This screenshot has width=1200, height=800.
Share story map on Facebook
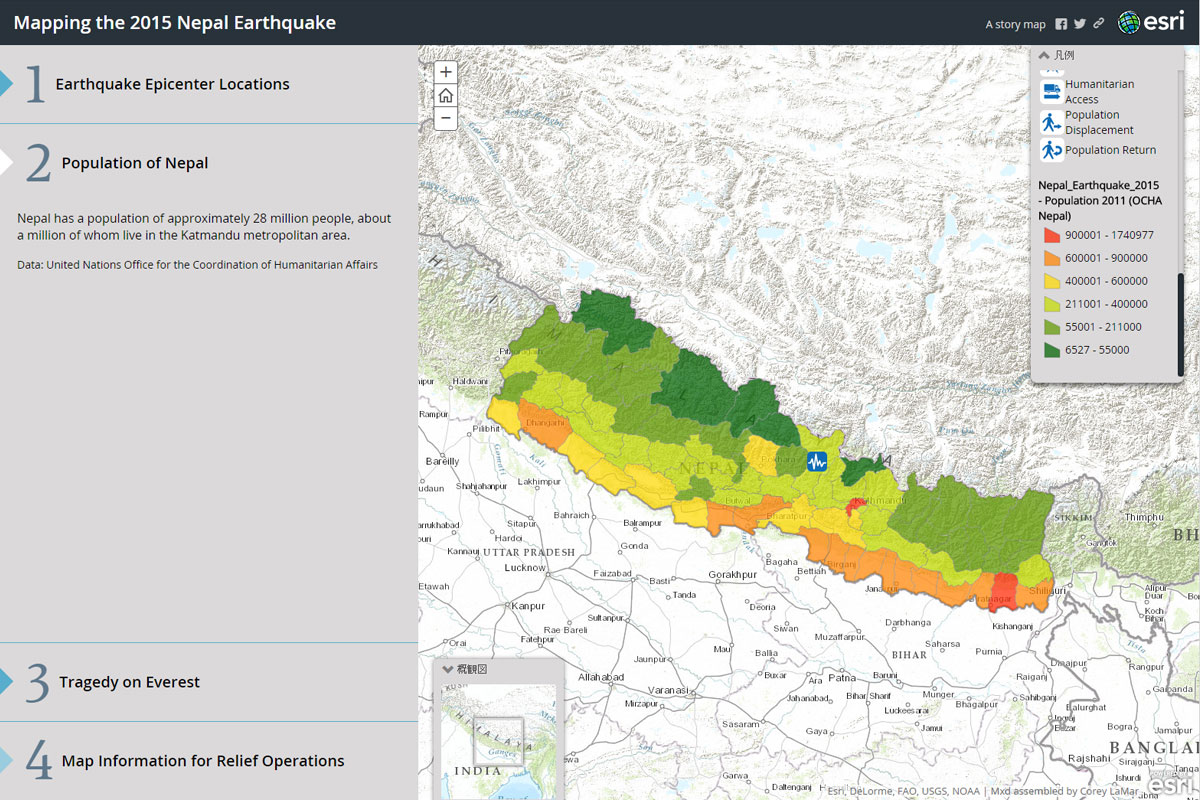pyautogui.click(x=1061, y=24)
